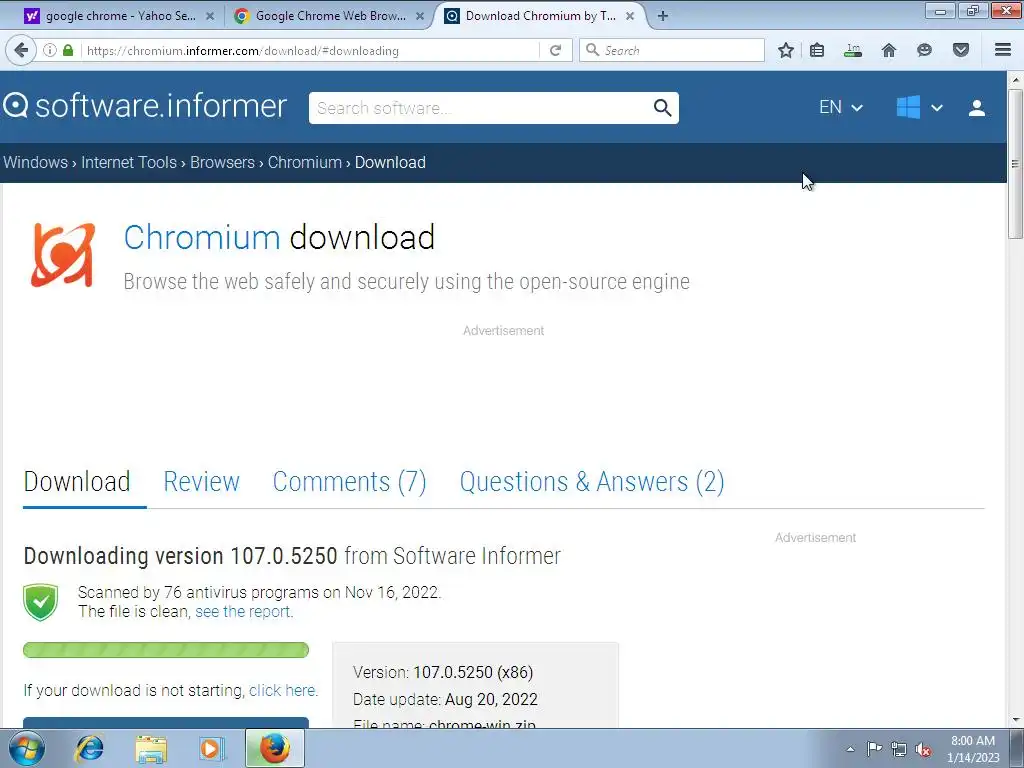Click current Download breadcrumb text
The width and height of the screenshot is (1024, 768).
click(391, 163)
